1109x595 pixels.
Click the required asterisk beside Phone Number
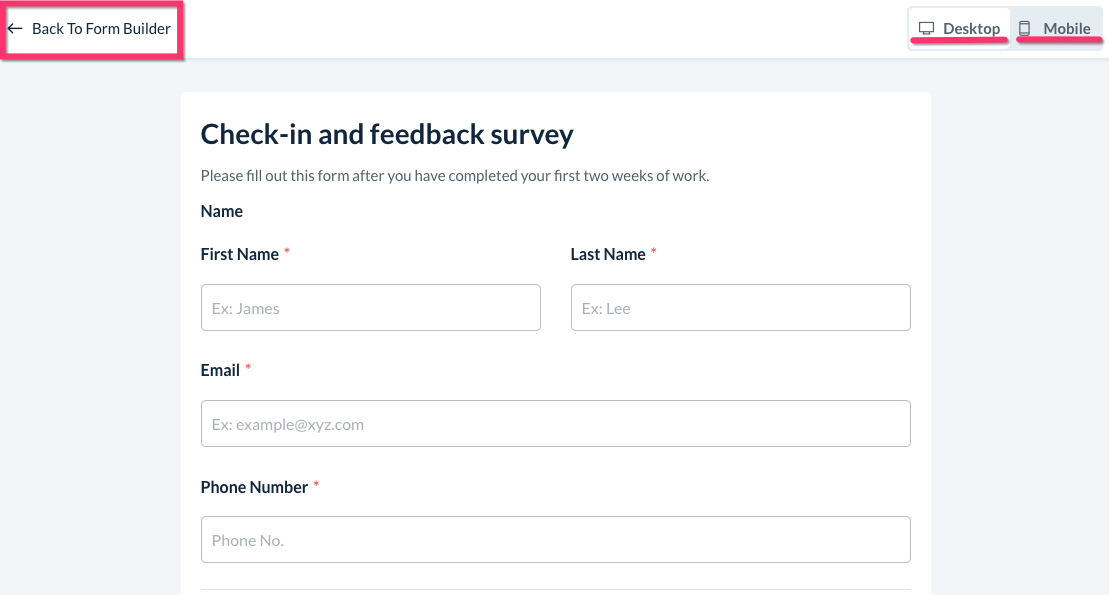[x=316, y=485]
